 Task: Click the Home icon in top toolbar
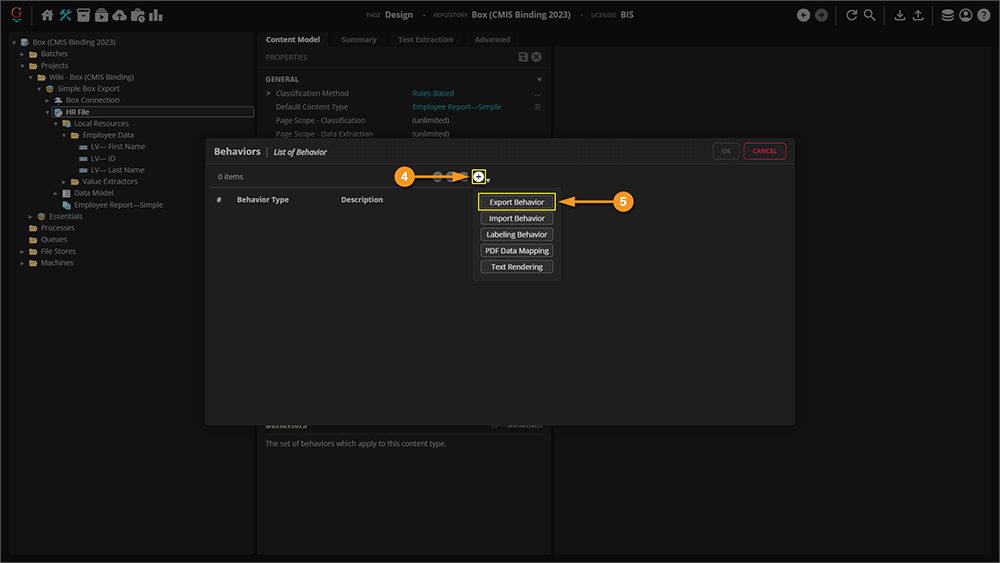tap(47, 15)
